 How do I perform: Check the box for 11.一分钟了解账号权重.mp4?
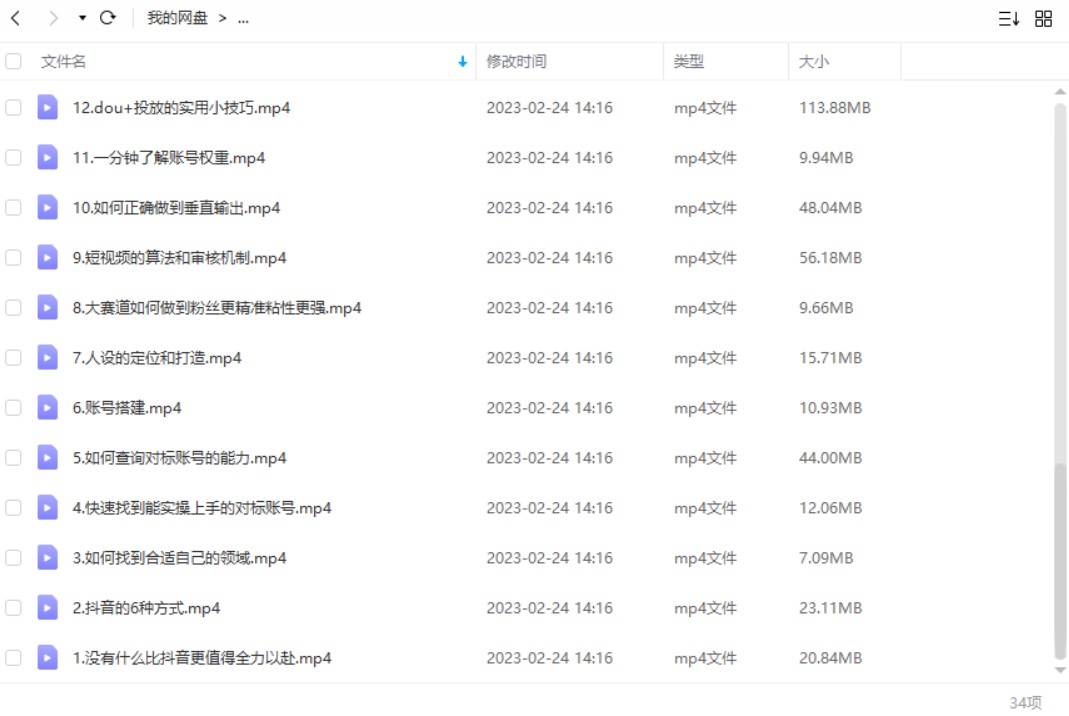(x=13, y=158)
